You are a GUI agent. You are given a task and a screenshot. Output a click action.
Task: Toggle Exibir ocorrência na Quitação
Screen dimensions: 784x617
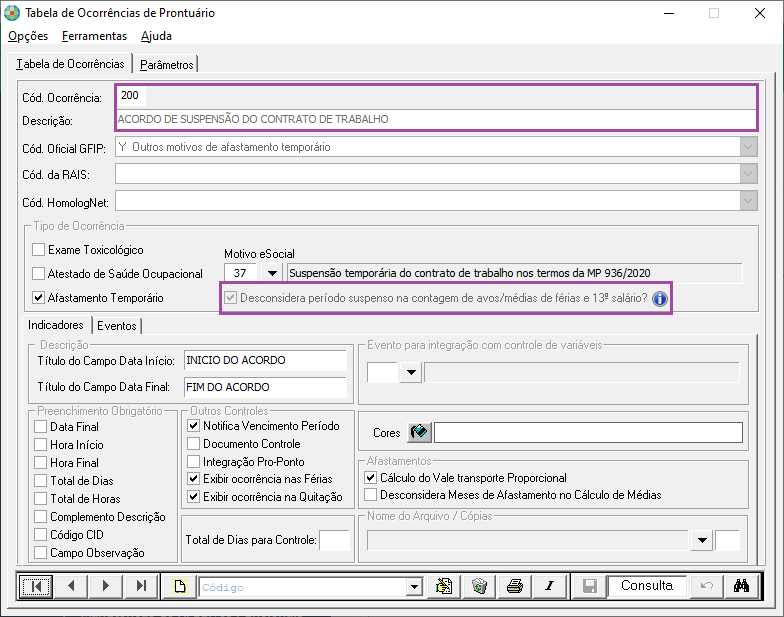click(x=194, y=496)
